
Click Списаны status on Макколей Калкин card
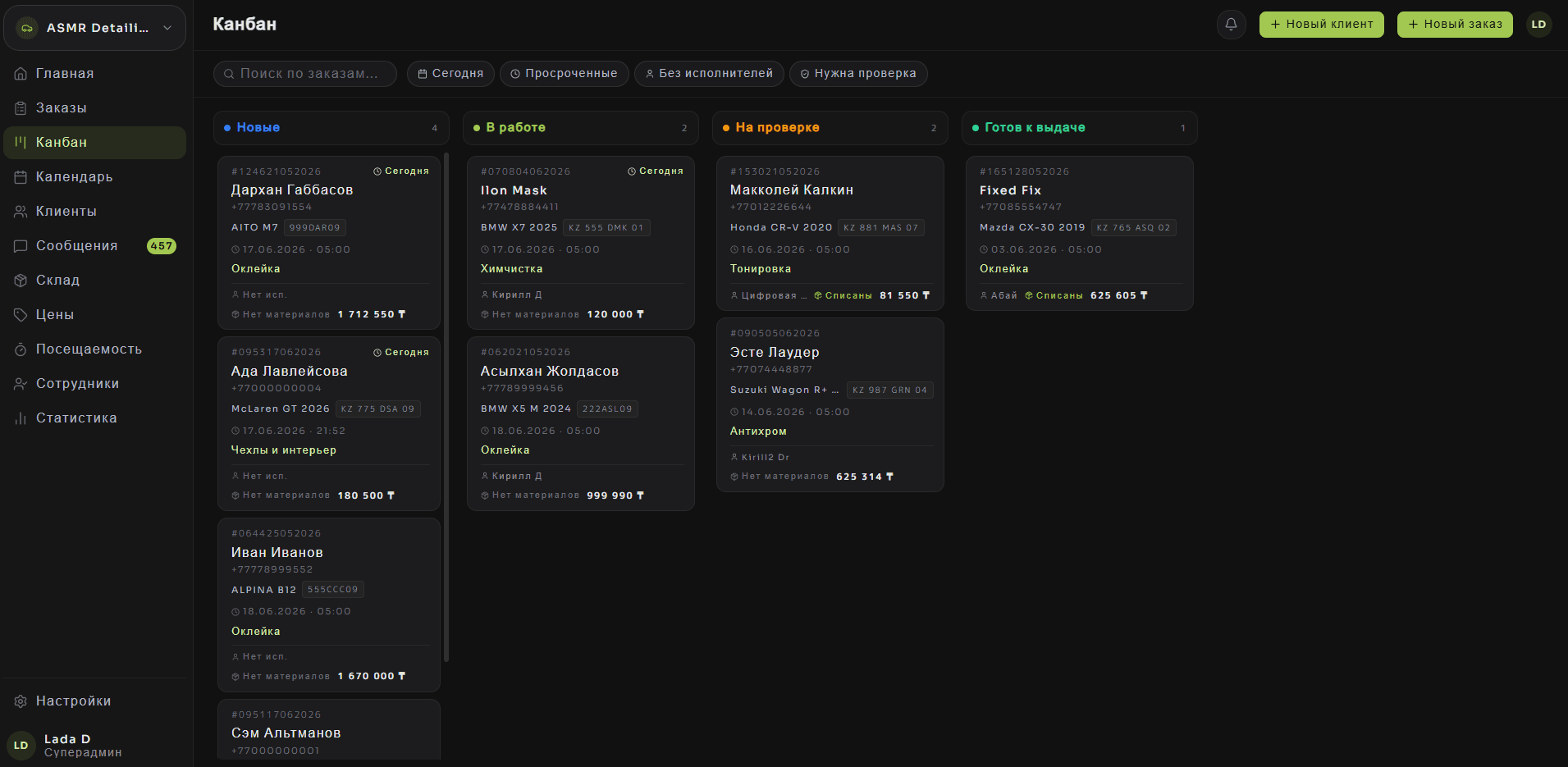843,295
